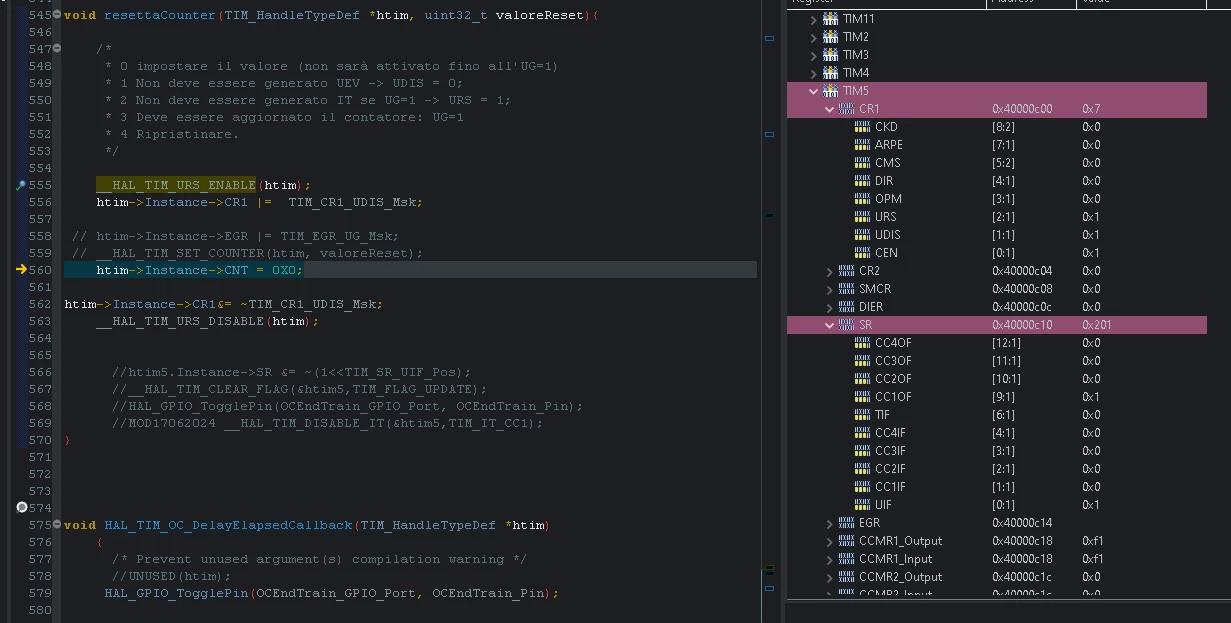This screenshot has height=623, width=1231.
Task: Expand the CCMR2_Output register
Action: tap(829, 577)
